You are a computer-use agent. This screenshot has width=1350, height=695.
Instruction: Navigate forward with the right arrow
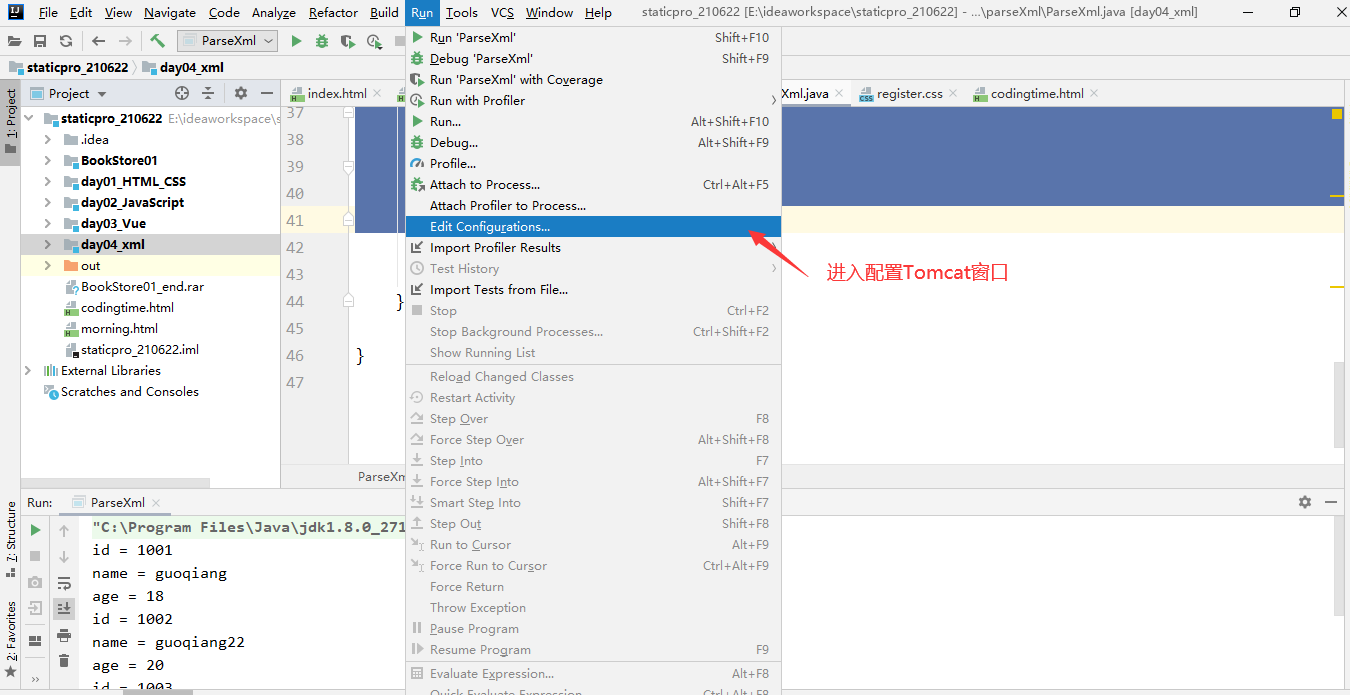click(125, 41)
